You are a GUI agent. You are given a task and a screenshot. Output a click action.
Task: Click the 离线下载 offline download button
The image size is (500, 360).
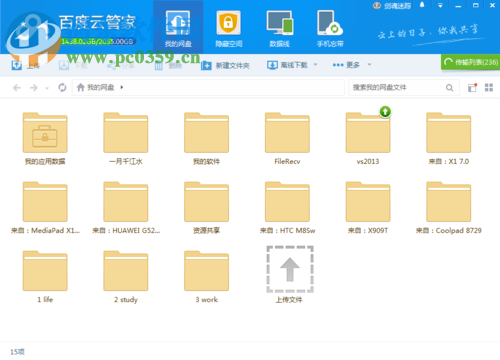tap(287, 65)
